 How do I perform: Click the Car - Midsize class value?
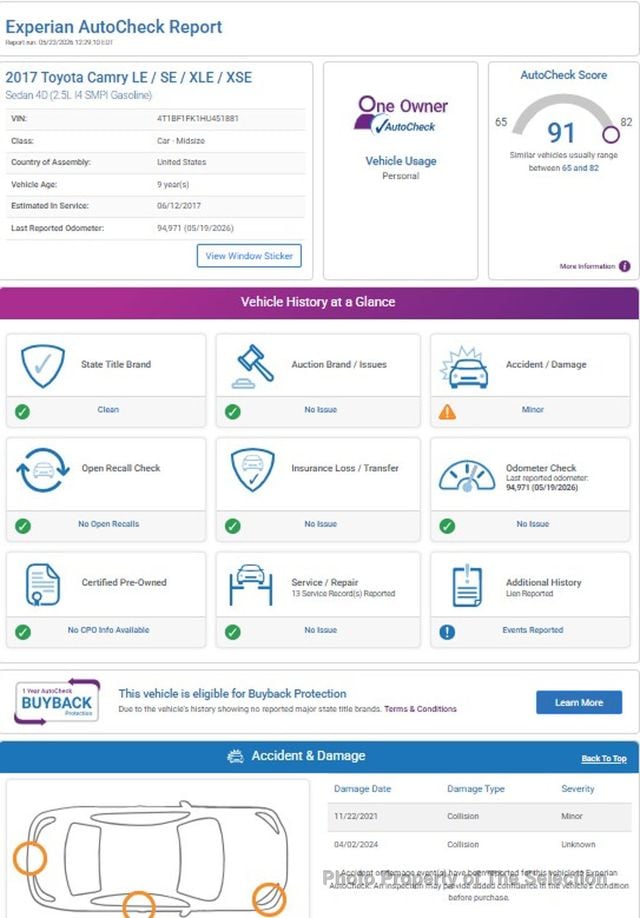[180, 141]
